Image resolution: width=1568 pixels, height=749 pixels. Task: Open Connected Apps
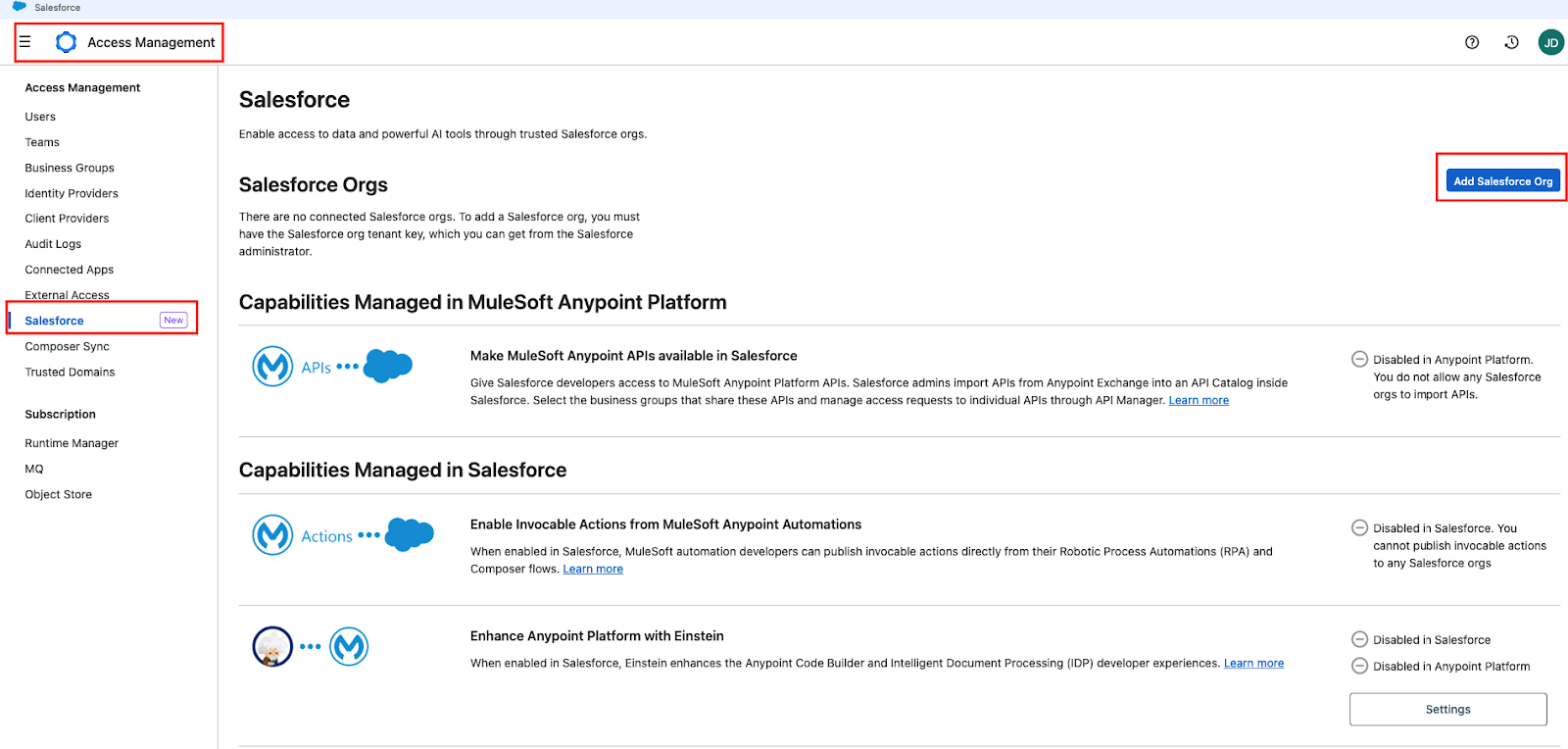click(70, 270)
